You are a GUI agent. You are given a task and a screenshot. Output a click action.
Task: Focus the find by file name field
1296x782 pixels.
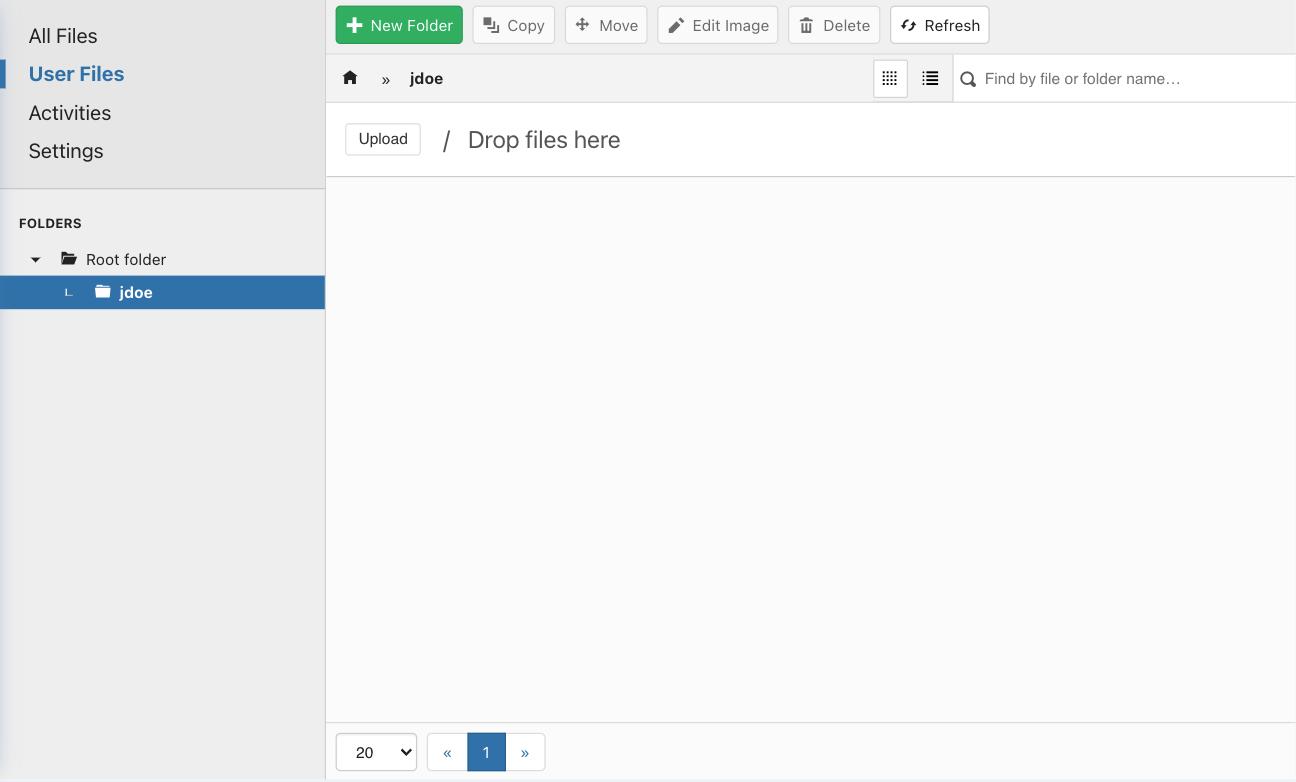coord(1130,79)
